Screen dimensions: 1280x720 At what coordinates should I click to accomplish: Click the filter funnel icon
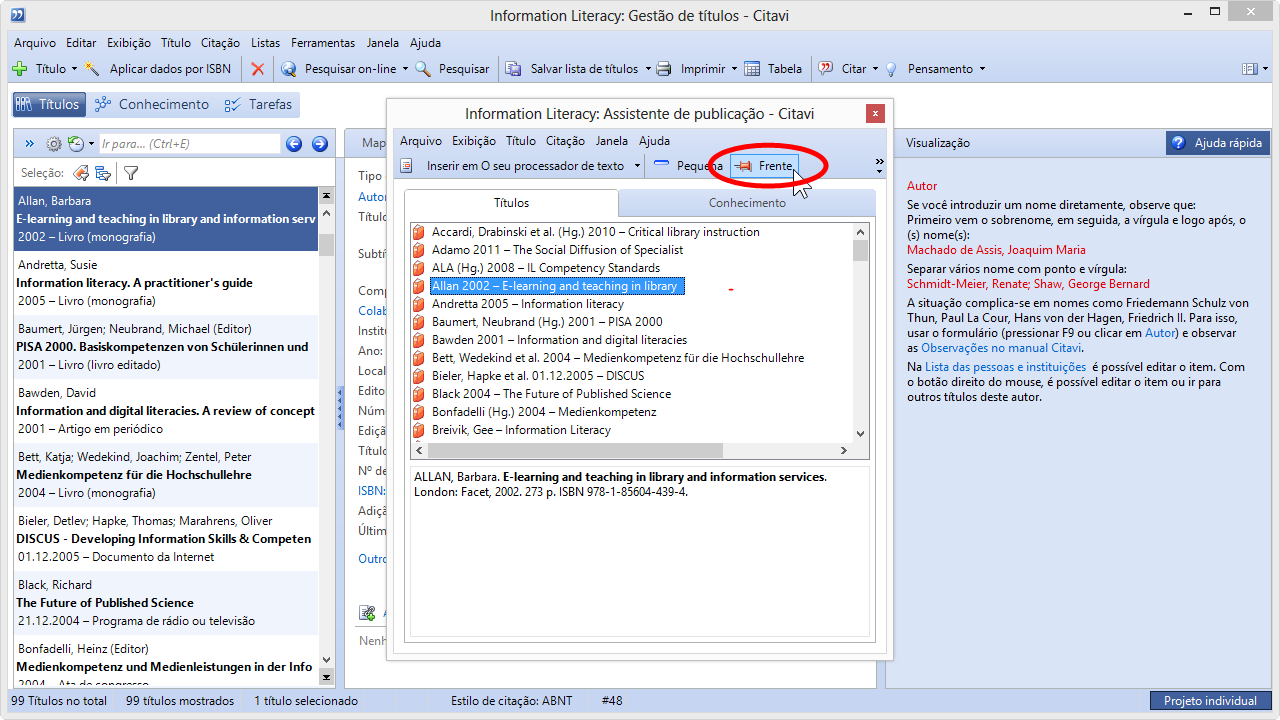tap(131, 173)
